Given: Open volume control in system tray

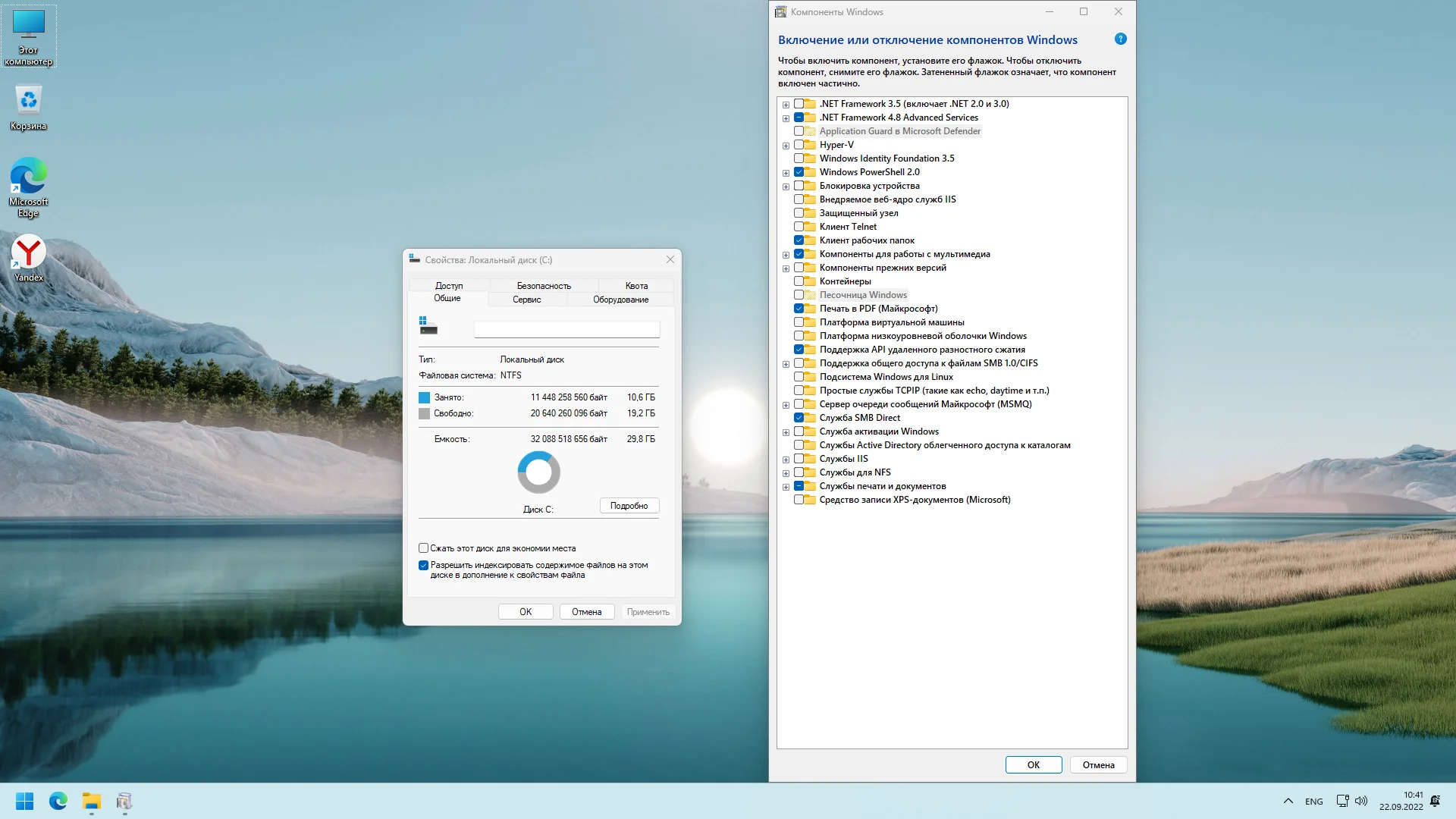Looking at the screenshot, I should pyautogui.click(x=1361, y=801).
